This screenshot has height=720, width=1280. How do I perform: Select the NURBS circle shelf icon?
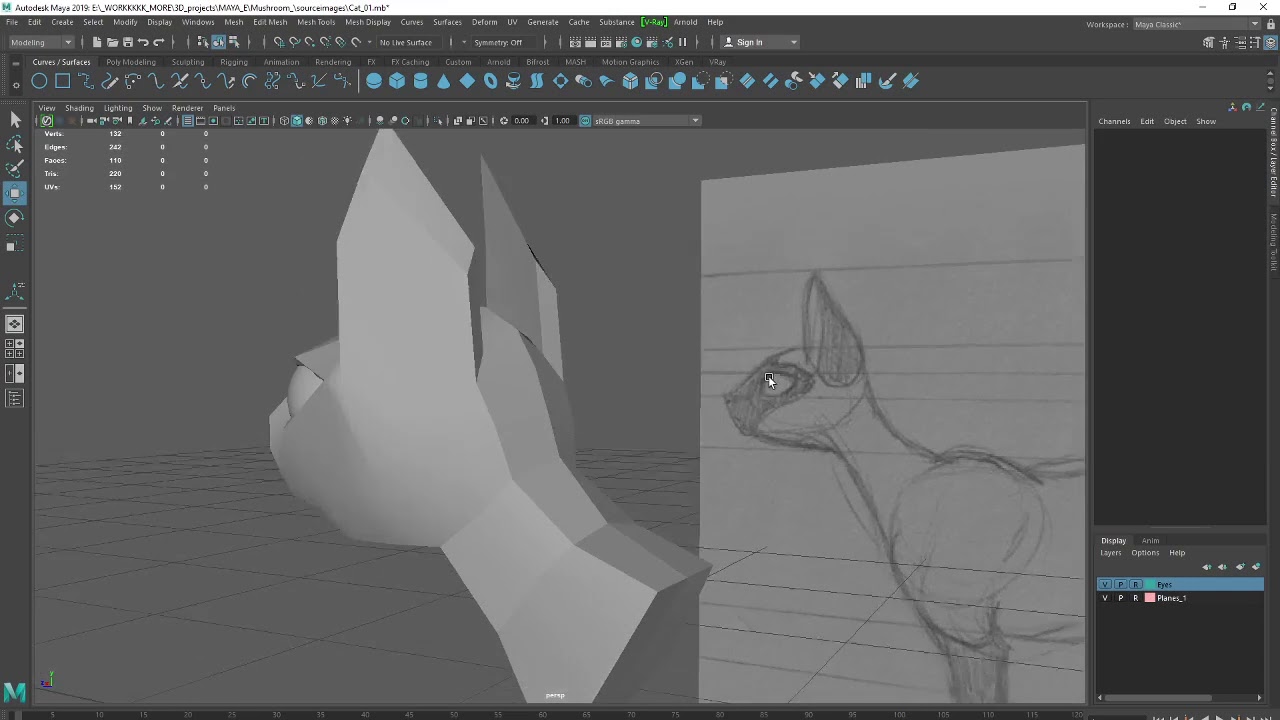(x=39, y=81)
